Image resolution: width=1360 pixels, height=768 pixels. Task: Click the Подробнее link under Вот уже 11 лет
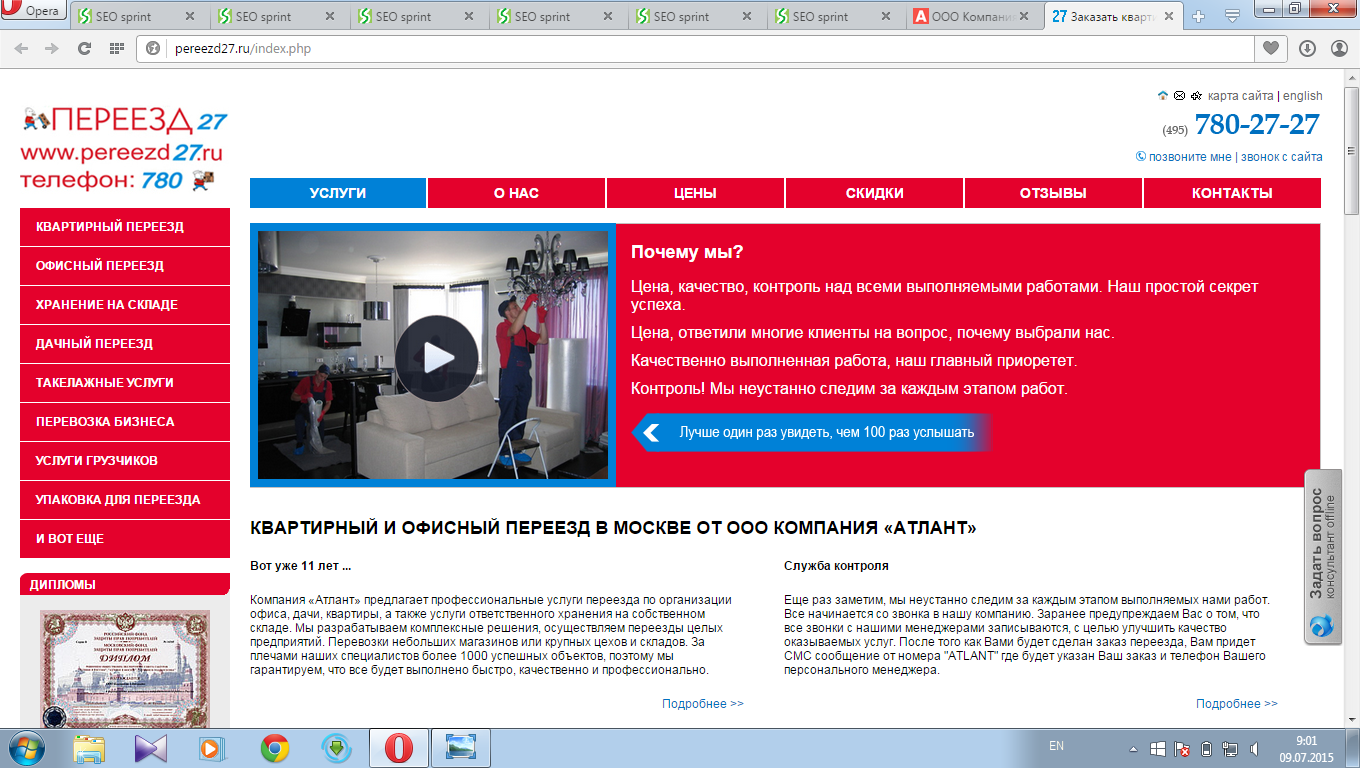[x=703, y=704]
